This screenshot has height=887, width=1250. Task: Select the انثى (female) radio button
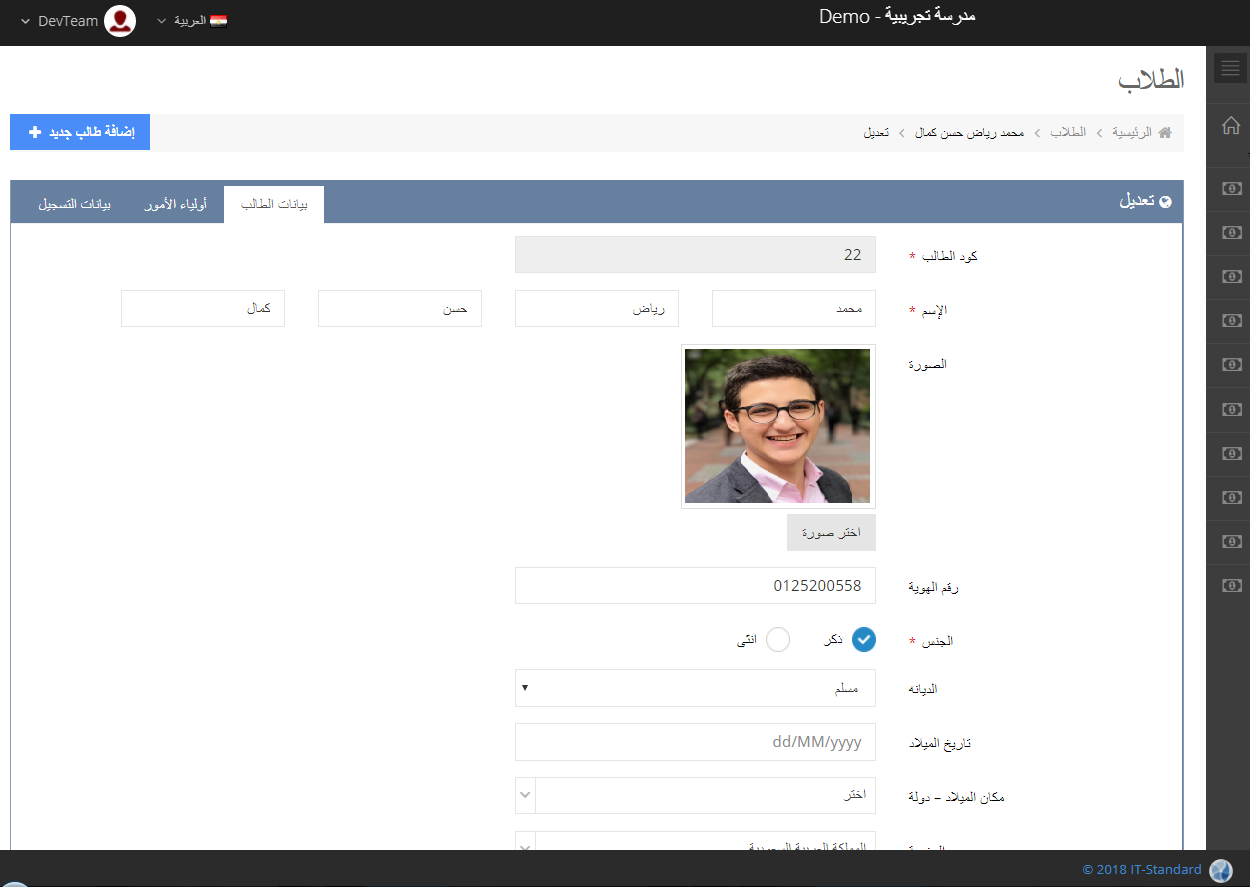tap(778, 640)
